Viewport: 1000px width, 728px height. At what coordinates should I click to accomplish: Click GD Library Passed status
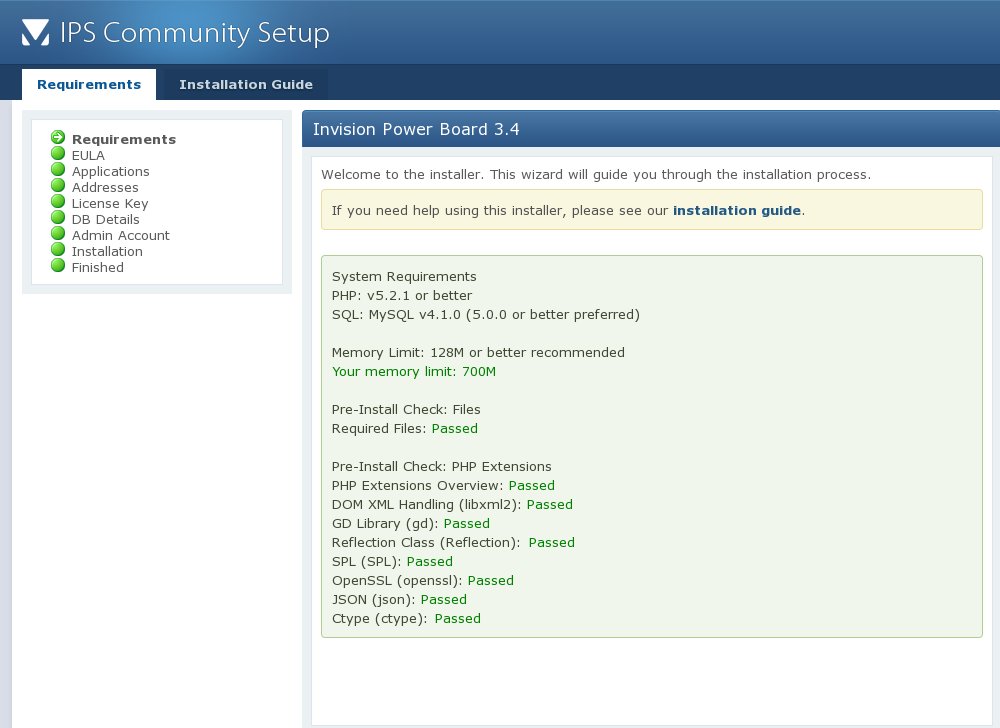click(x=466, y=523)
